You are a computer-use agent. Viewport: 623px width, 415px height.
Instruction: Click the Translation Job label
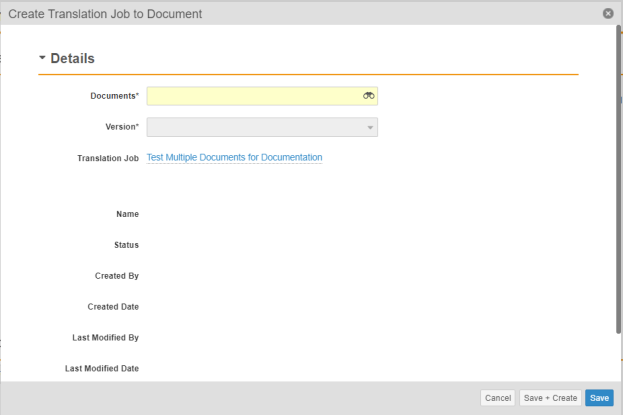(108, 158)
